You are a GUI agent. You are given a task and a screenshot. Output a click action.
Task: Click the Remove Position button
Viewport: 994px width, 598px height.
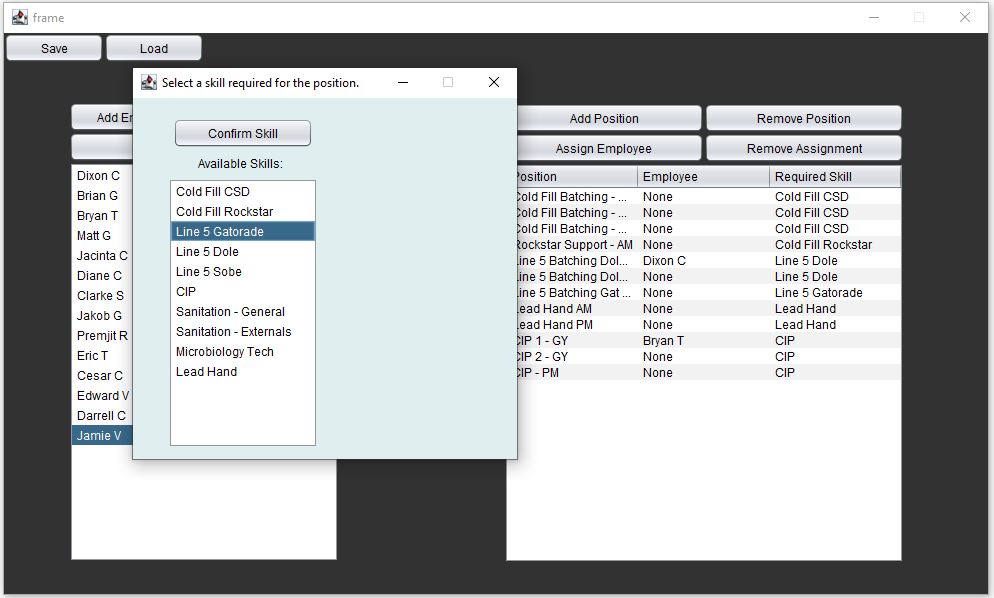[804, 119]
